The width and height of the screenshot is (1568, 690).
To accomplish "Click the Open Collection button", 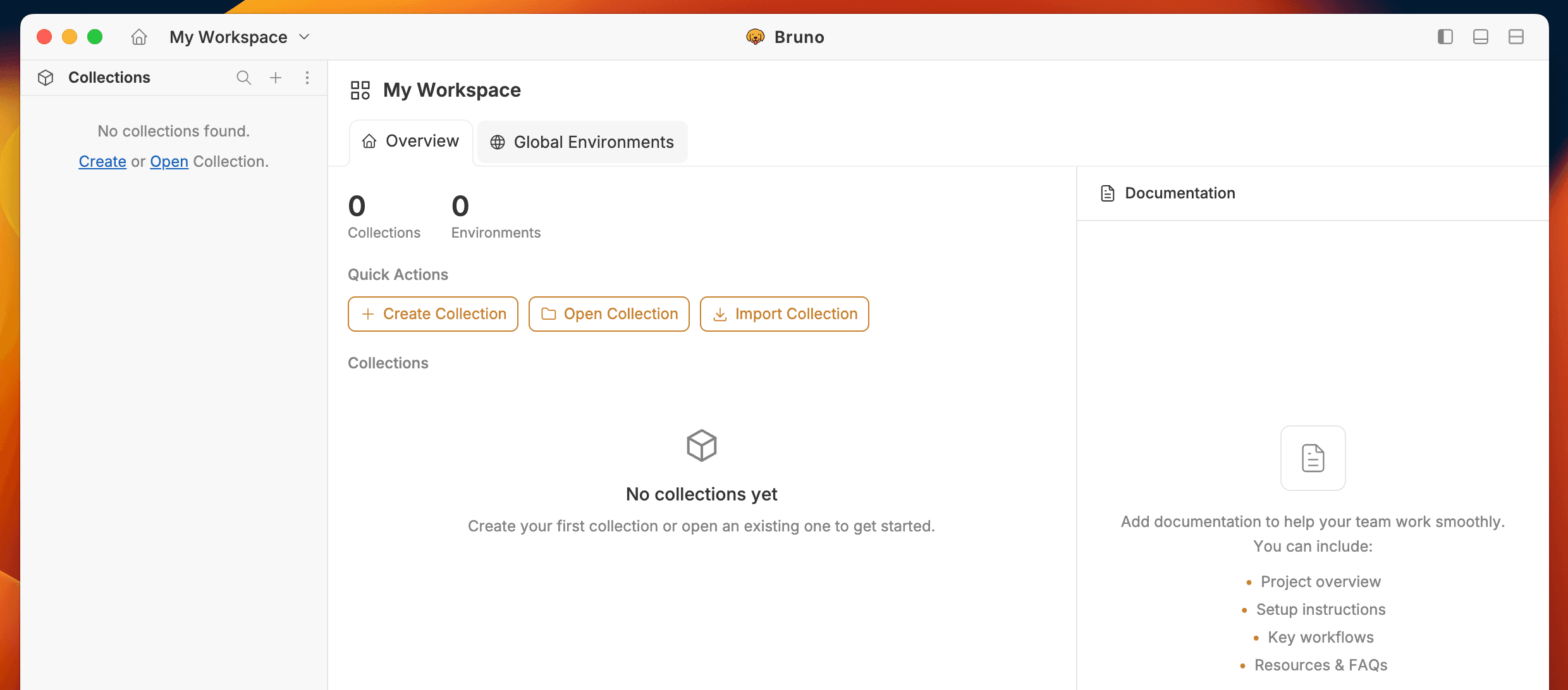I will tap(609, 314).
